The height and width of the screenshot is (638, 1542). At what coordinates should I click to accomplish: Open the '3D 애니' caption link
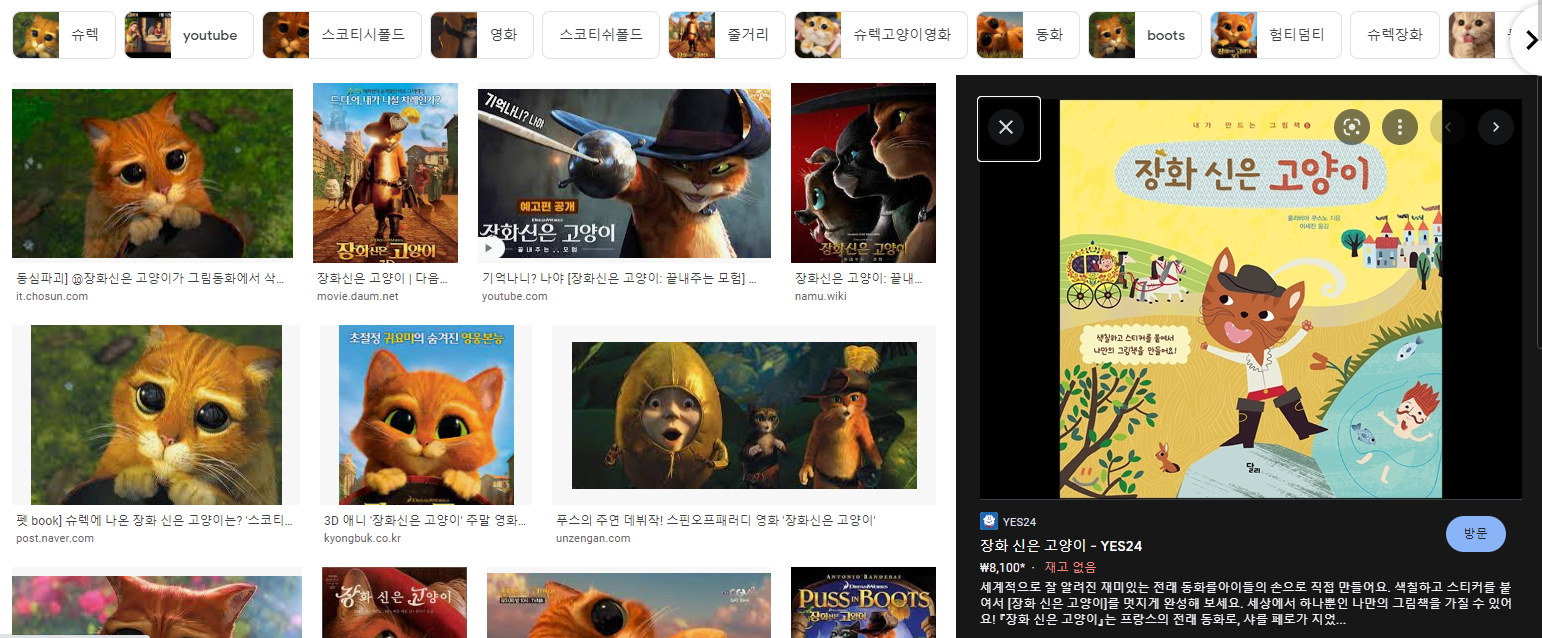click(425, 520)
